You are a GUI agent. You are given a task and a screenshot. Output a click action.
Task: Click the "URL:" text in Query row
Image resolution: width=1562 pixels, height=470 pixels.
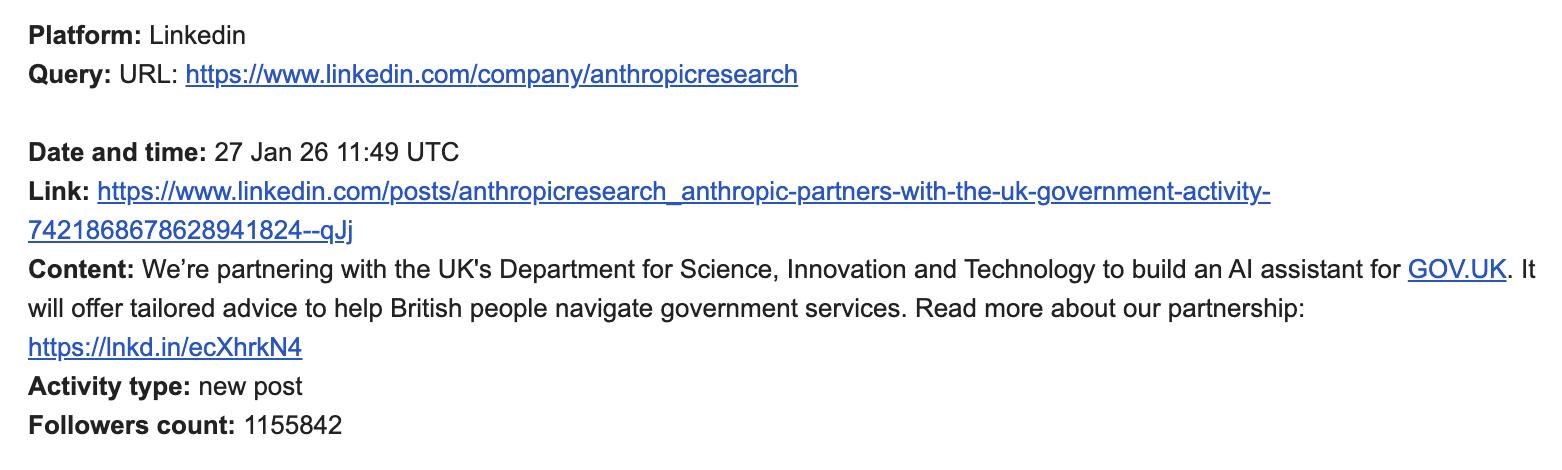click(149, 74)
